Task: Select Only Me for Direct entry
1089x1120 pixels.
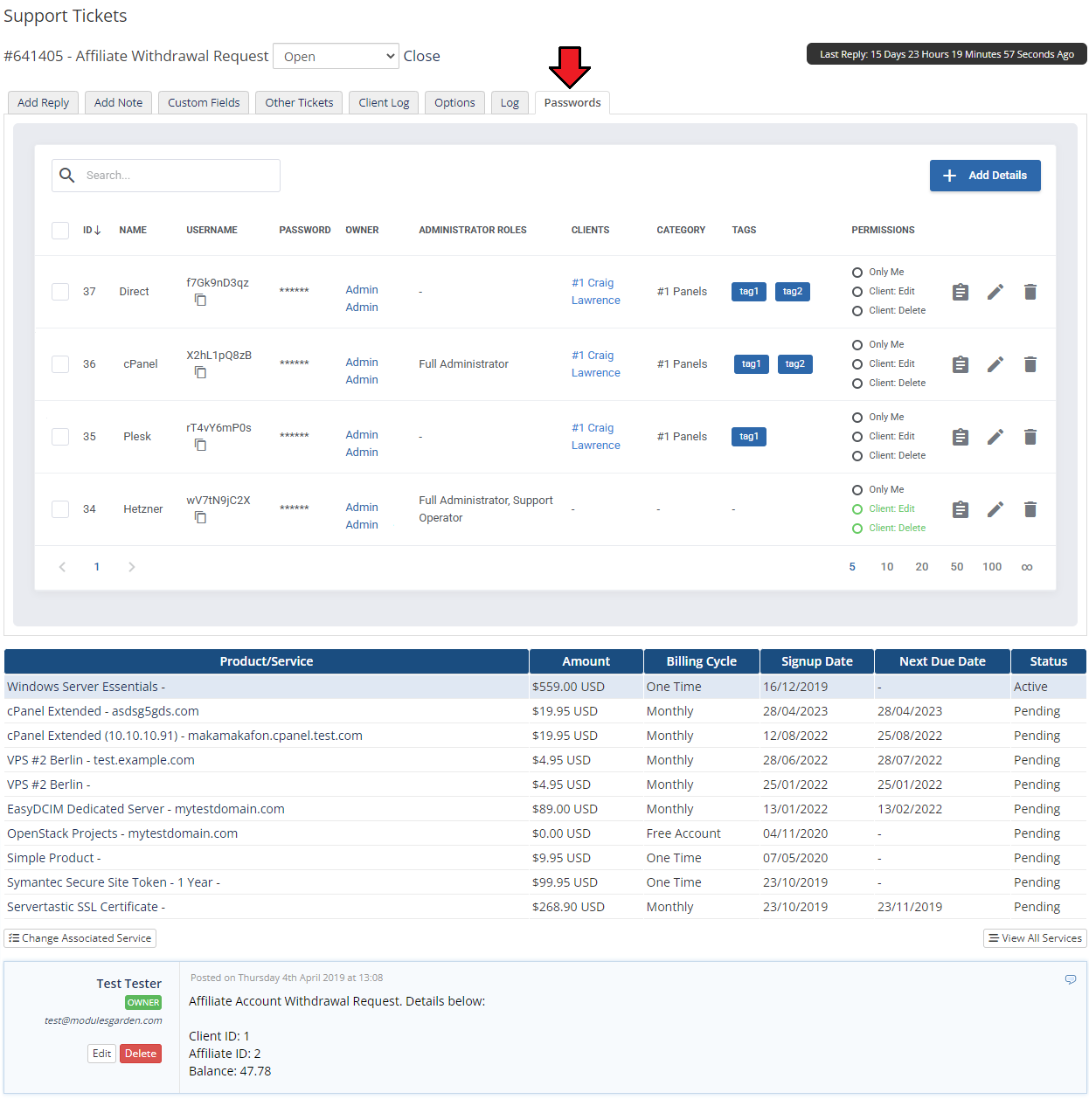Action: (857, 273)
